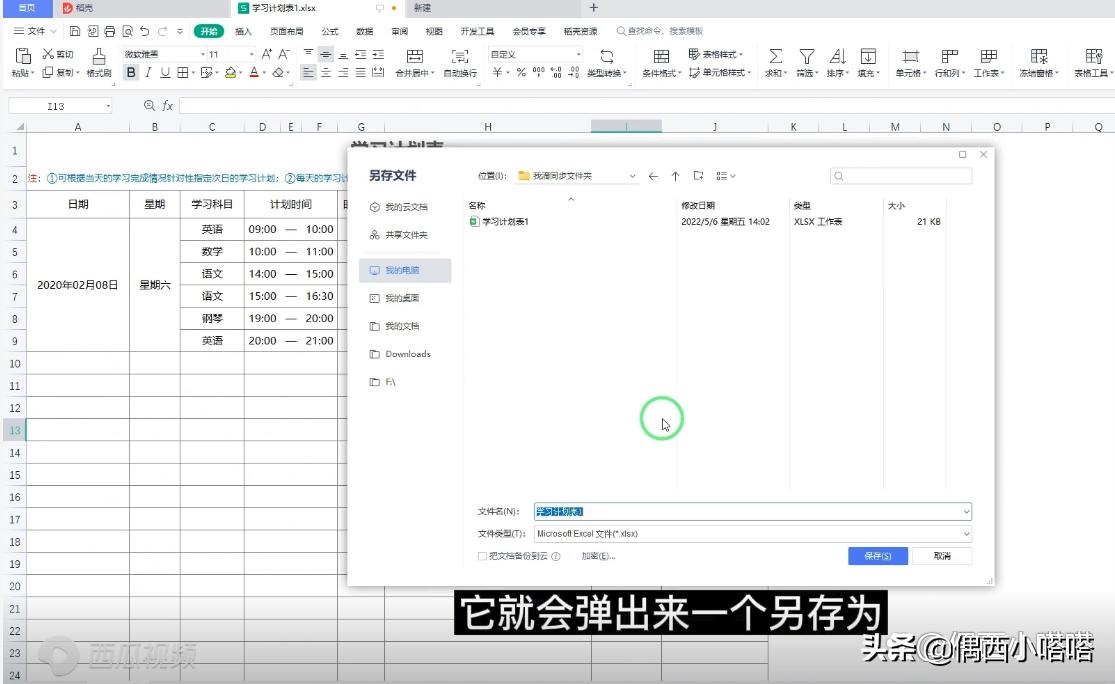Switch to the 数据 ribbon tab
Viewport: 1115px width, 684px height.
pos(365,30)
